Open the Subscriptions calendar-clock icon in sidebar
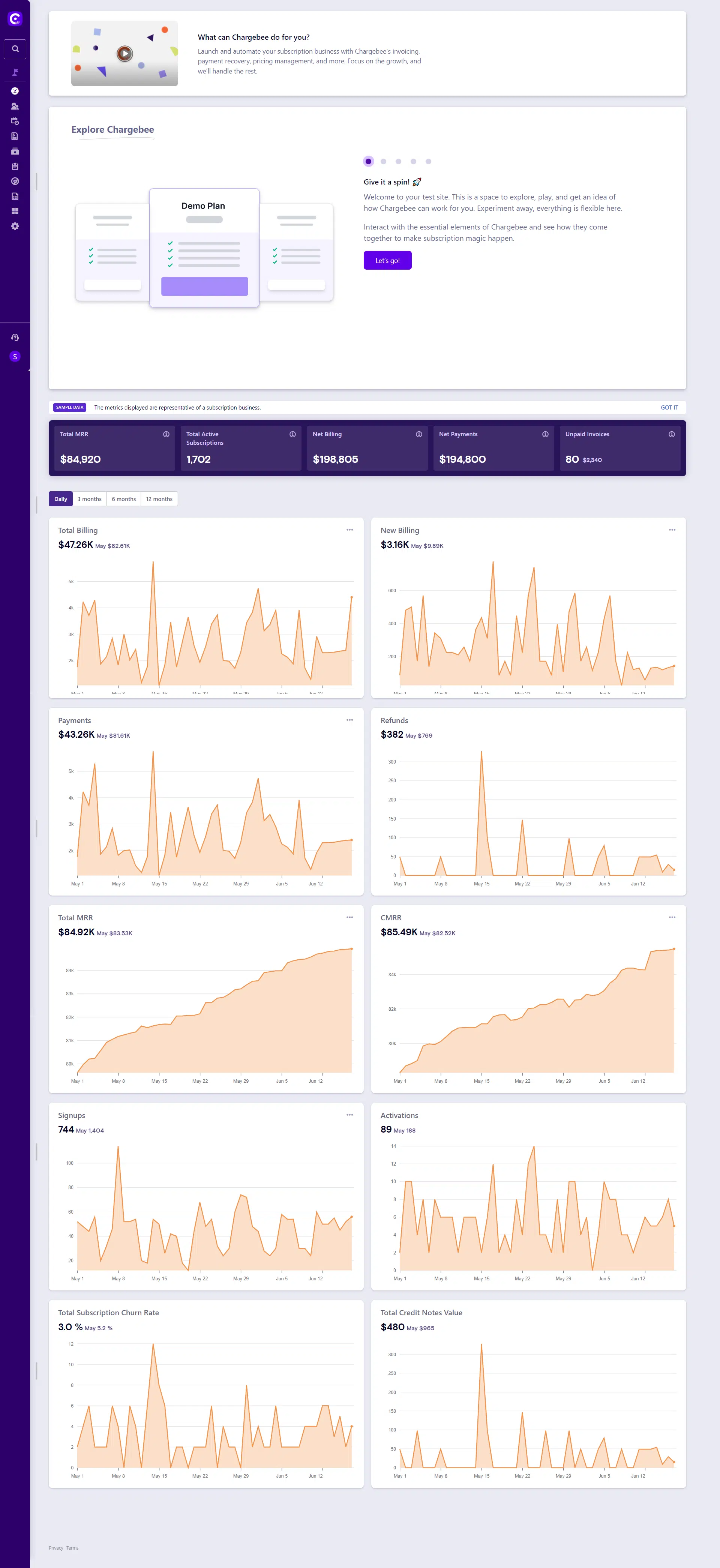Screen dimensions: 720x1568 point(15,121)
